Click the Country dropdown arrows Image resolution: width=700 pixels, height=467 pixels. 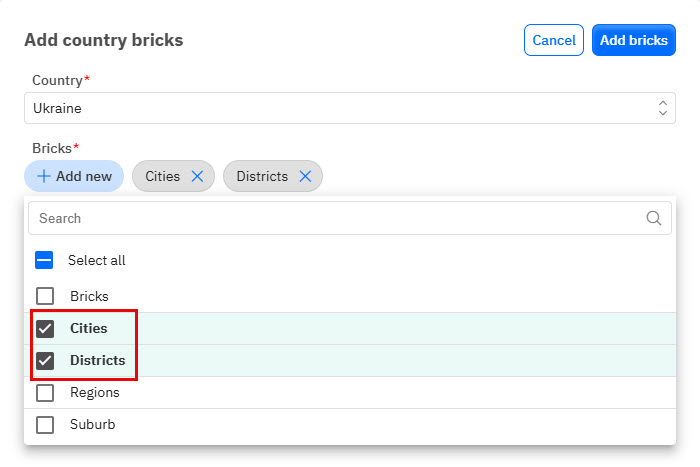(662, 108)
